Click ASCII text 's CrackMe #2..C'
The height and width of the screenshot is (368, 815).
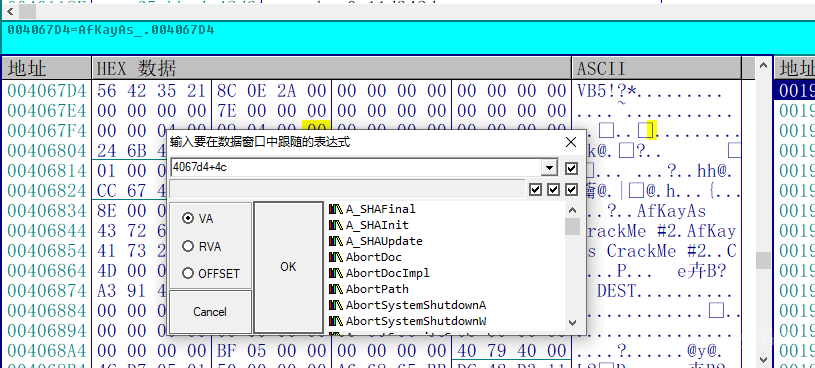(x=662, y=251)
